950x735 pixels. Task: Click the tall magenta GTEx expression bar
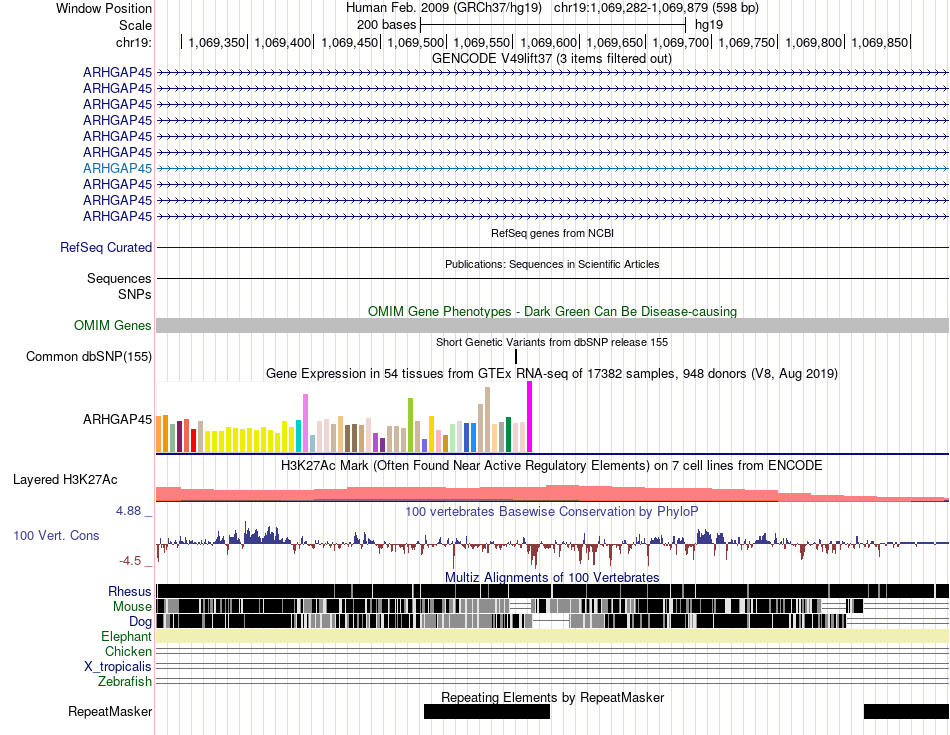pos(530,417)
